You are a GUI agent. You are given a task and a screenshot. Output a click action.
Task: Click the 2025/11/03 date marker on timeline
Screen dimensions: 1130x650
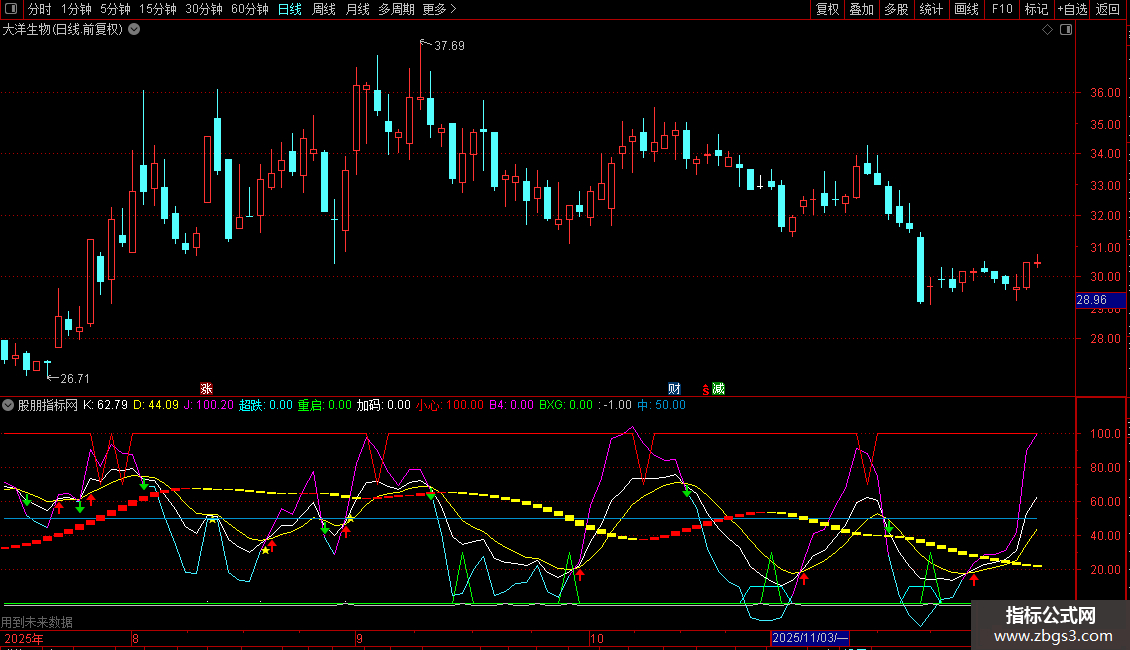[810, 638]
